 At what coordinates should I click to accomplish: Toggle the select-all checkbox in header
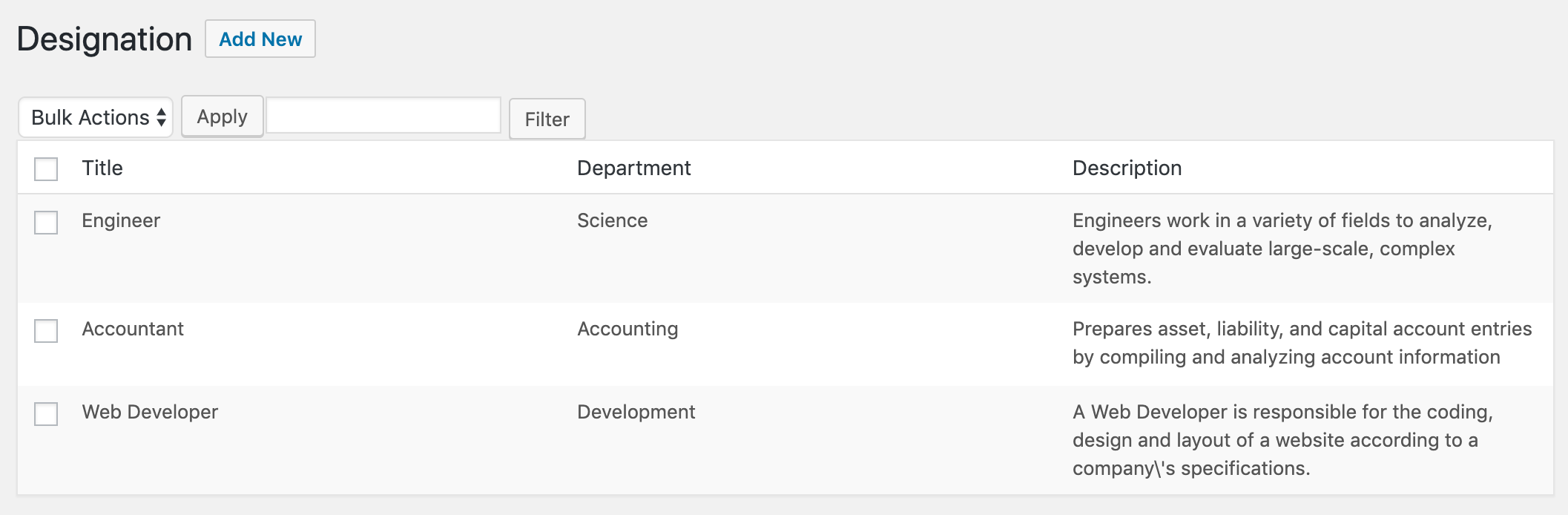click(x=46, y=169)
